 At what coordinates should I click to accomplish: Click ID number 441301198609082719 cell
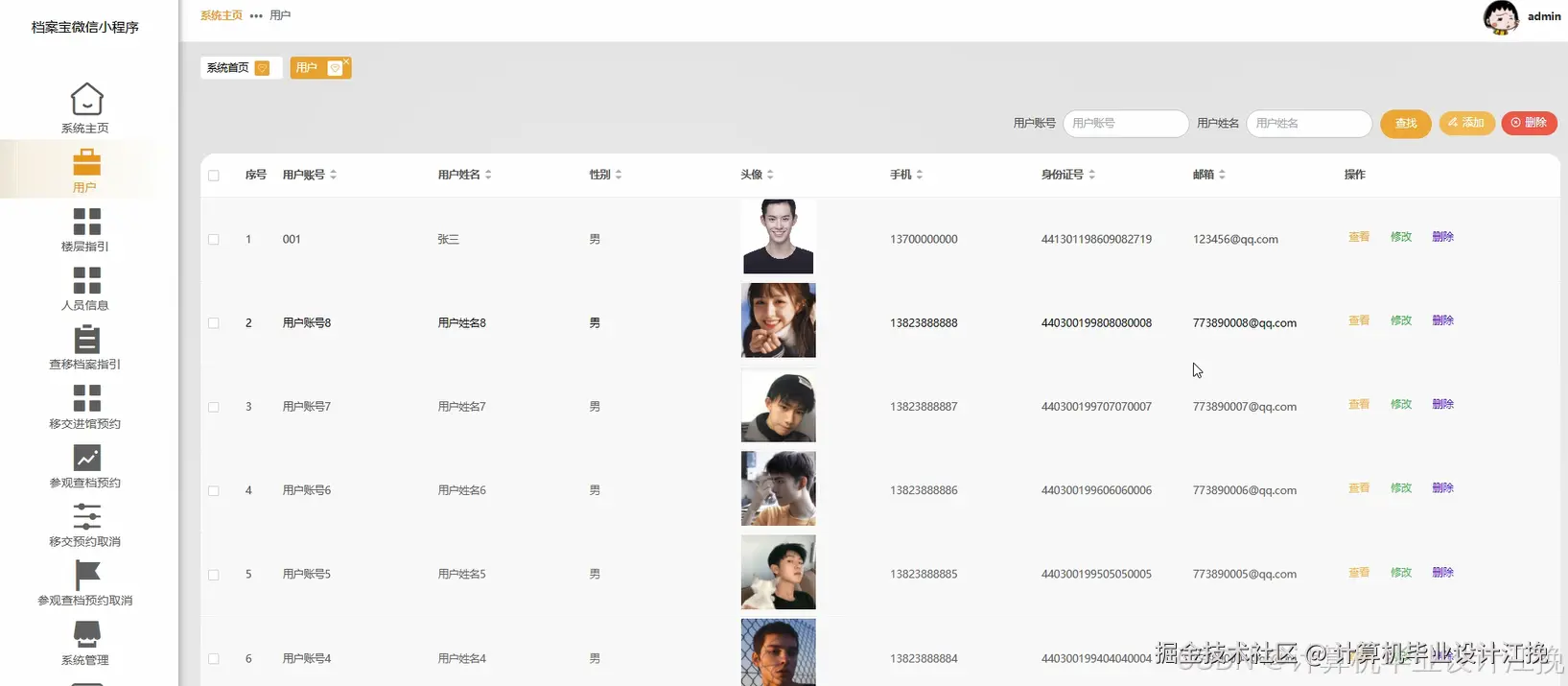[1096, 240]
